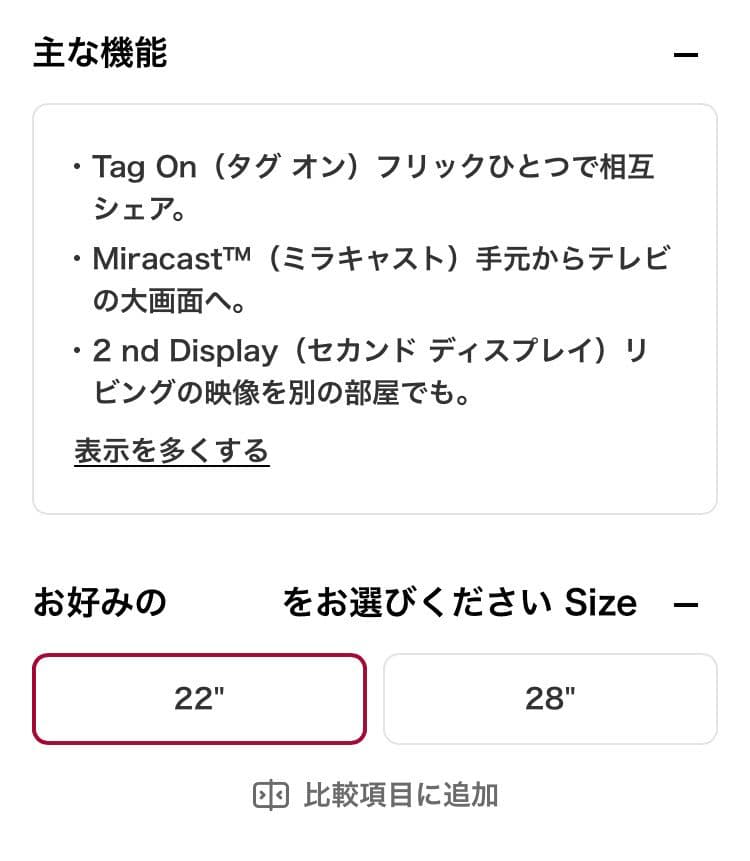Click the 28" size selector tile

click(x=550, y=699)
